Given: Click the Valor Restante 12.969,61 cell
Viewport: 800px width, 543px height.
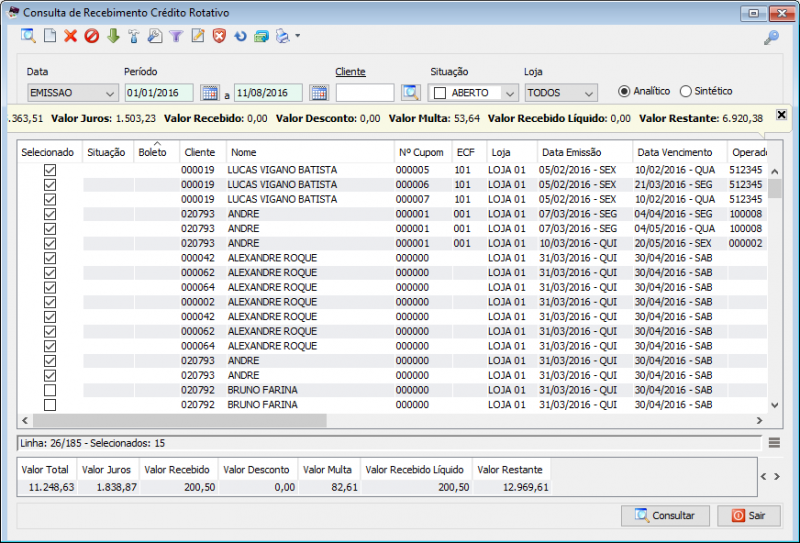Looking at the screenshot, I should click(512, 487).
